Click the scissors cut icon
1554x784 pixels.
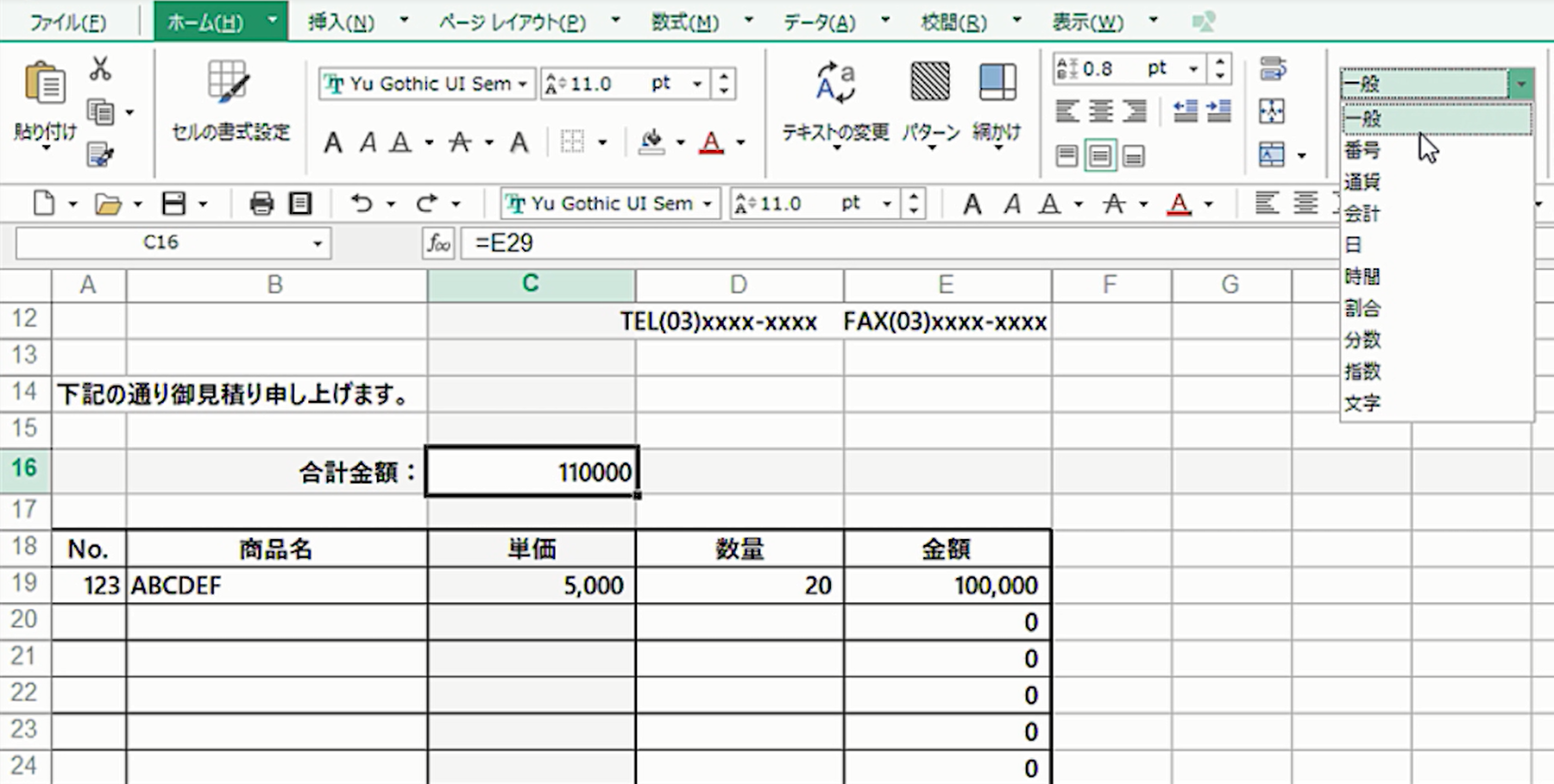pos(100,69)
